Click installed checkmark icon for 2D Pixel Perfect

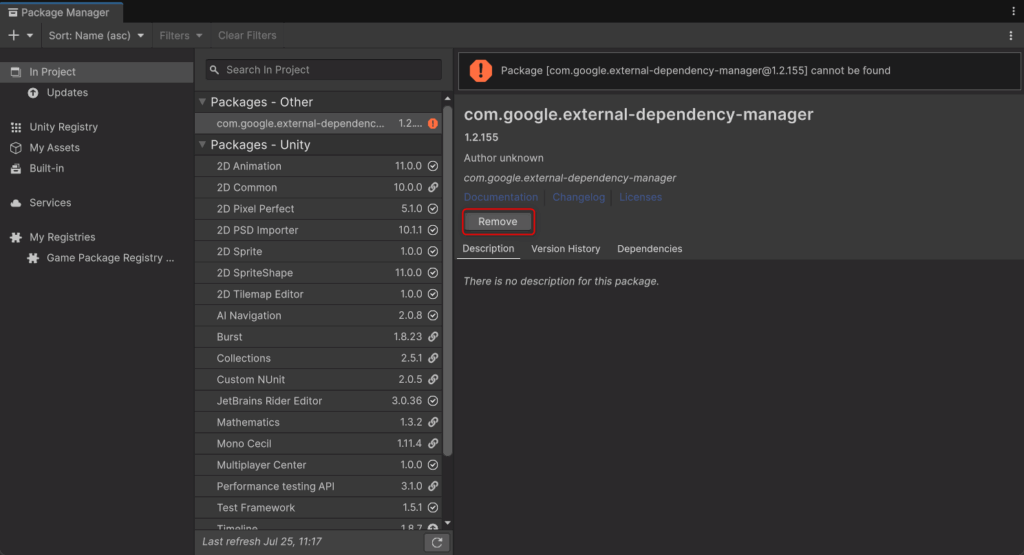pyautogui.click(x=433, y=209)
